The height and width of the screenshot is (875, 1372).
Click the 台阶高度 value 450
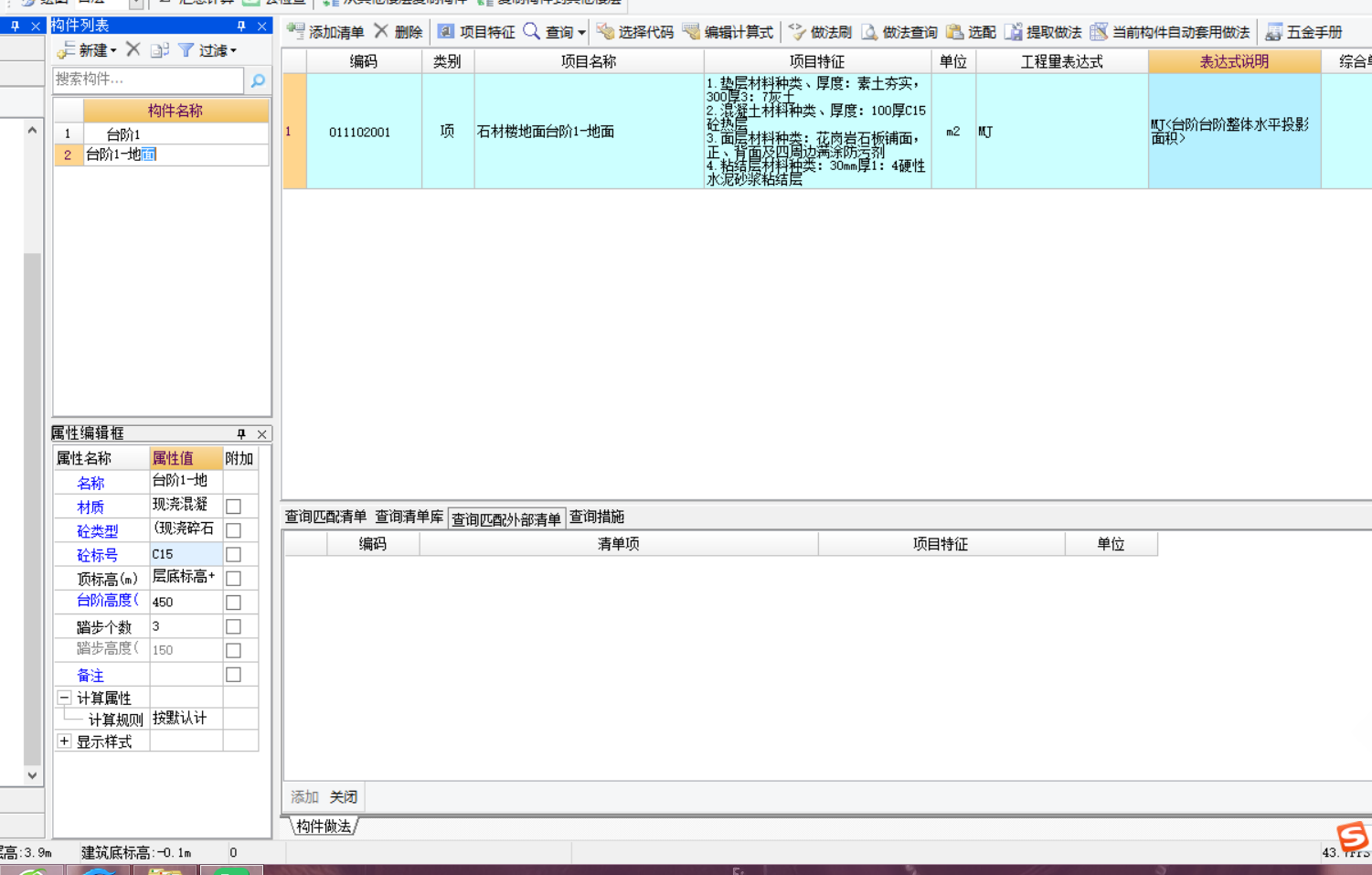point(186,602)
